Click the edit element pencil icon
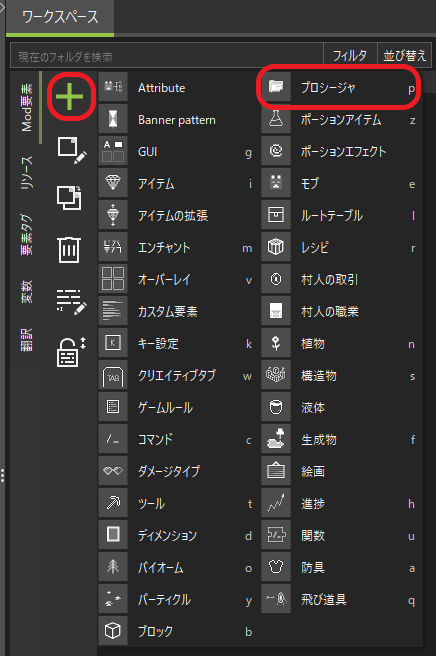The width and height of the screenshot is (436, 656). point(72,149)
